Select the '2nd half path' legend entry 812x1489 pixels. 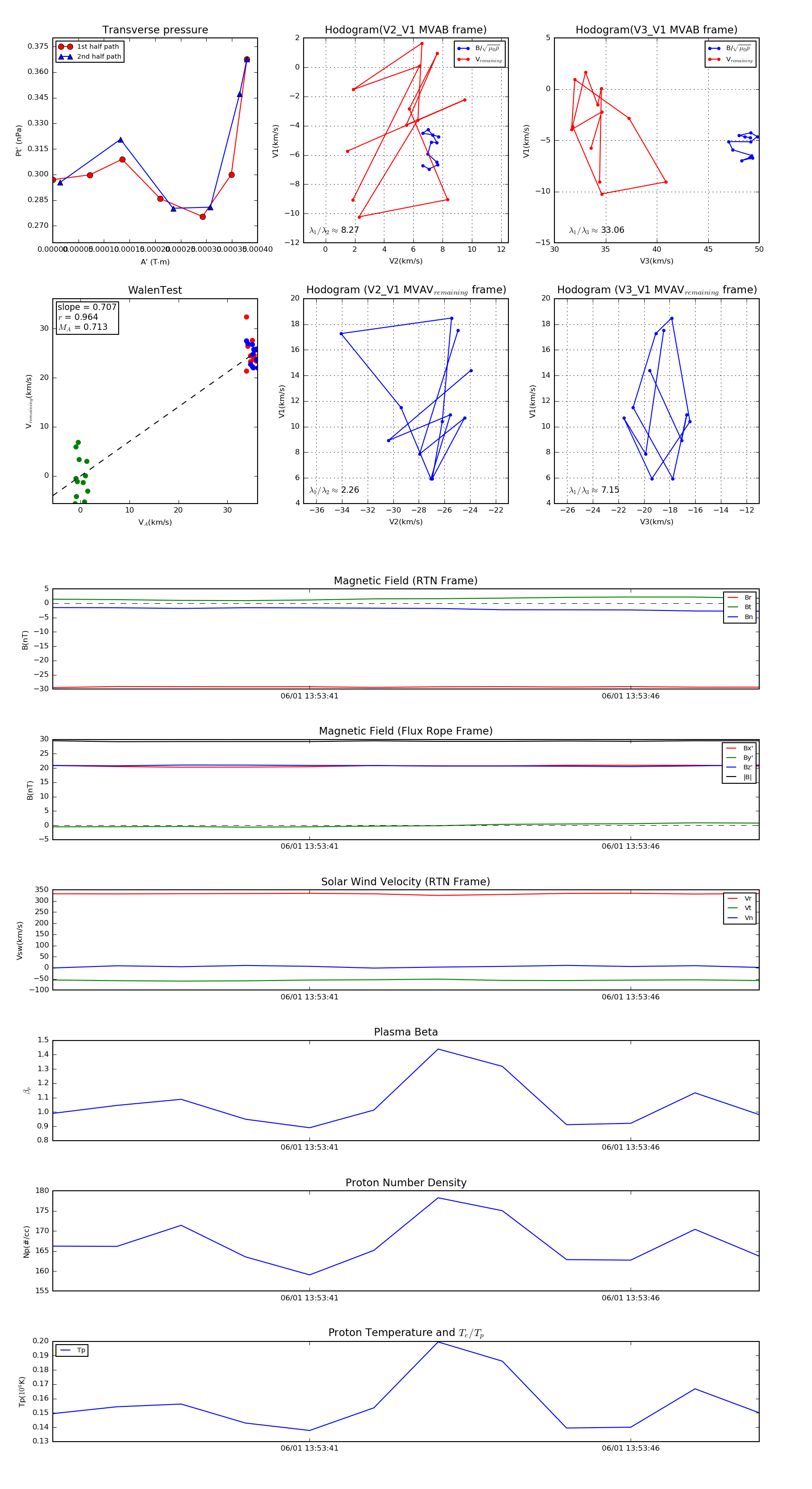point(90,57)
